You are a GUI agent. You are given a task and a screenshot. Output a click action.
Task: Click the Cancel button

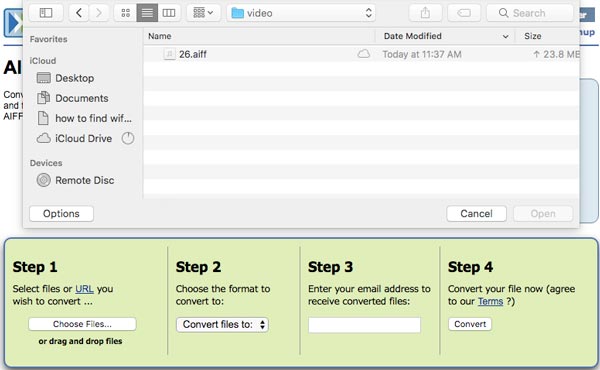[x=476, y=214]
